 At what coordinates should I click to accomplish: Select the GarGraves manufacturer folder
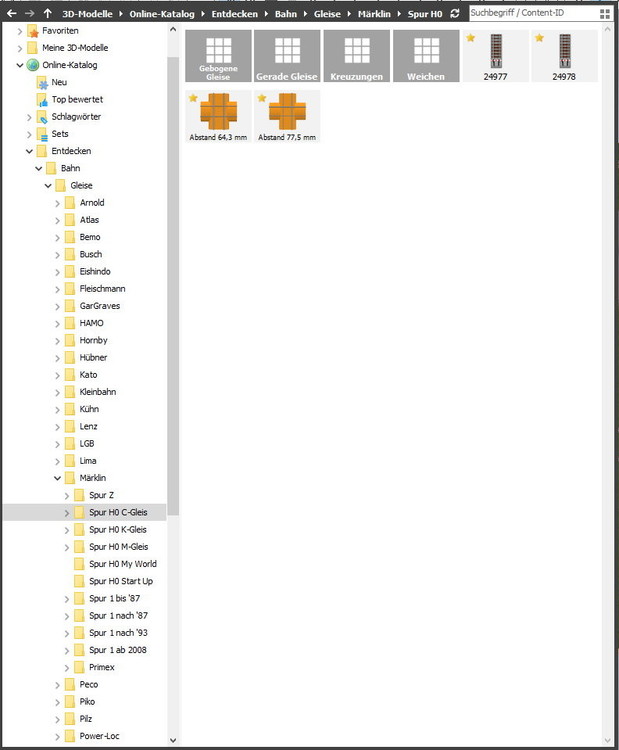click(99, 306)
